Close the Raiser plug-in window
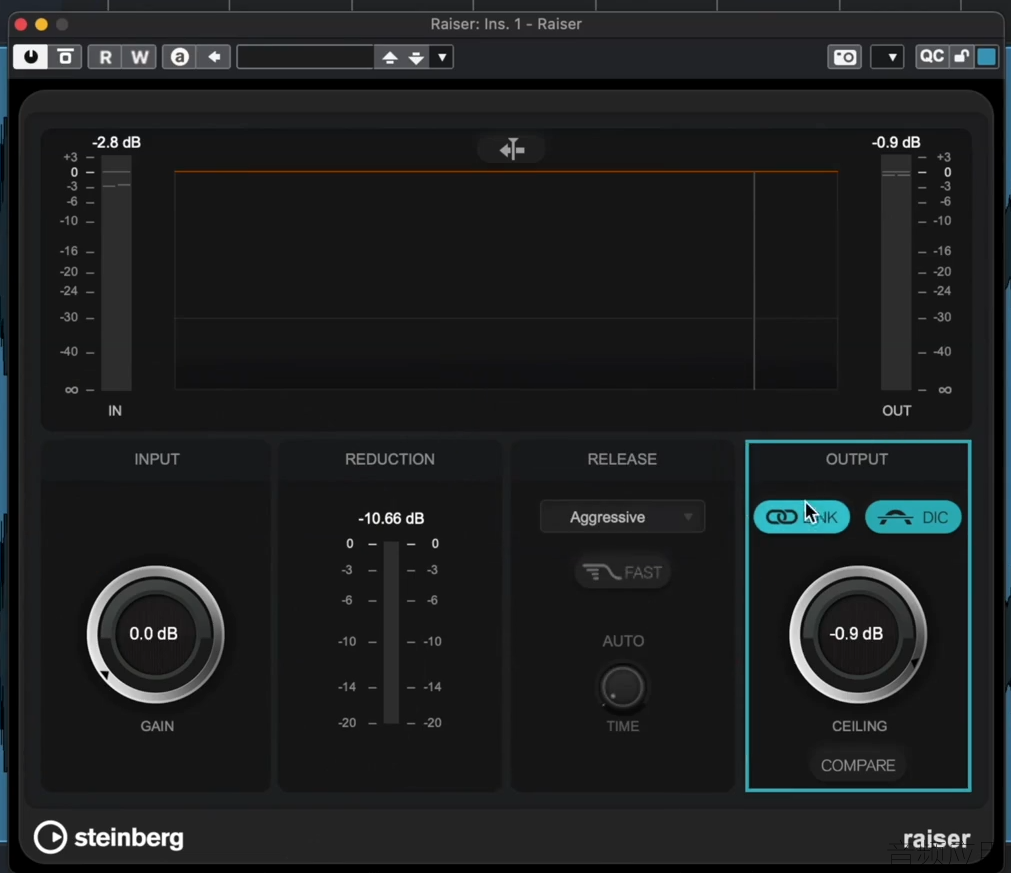The height and width of the screenshot is (873, 1011). 21,25
